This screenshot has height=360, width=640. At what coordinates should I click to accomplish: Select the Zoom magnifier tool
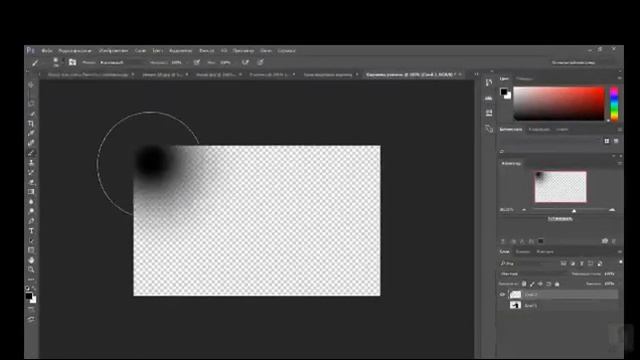[31, 270]
